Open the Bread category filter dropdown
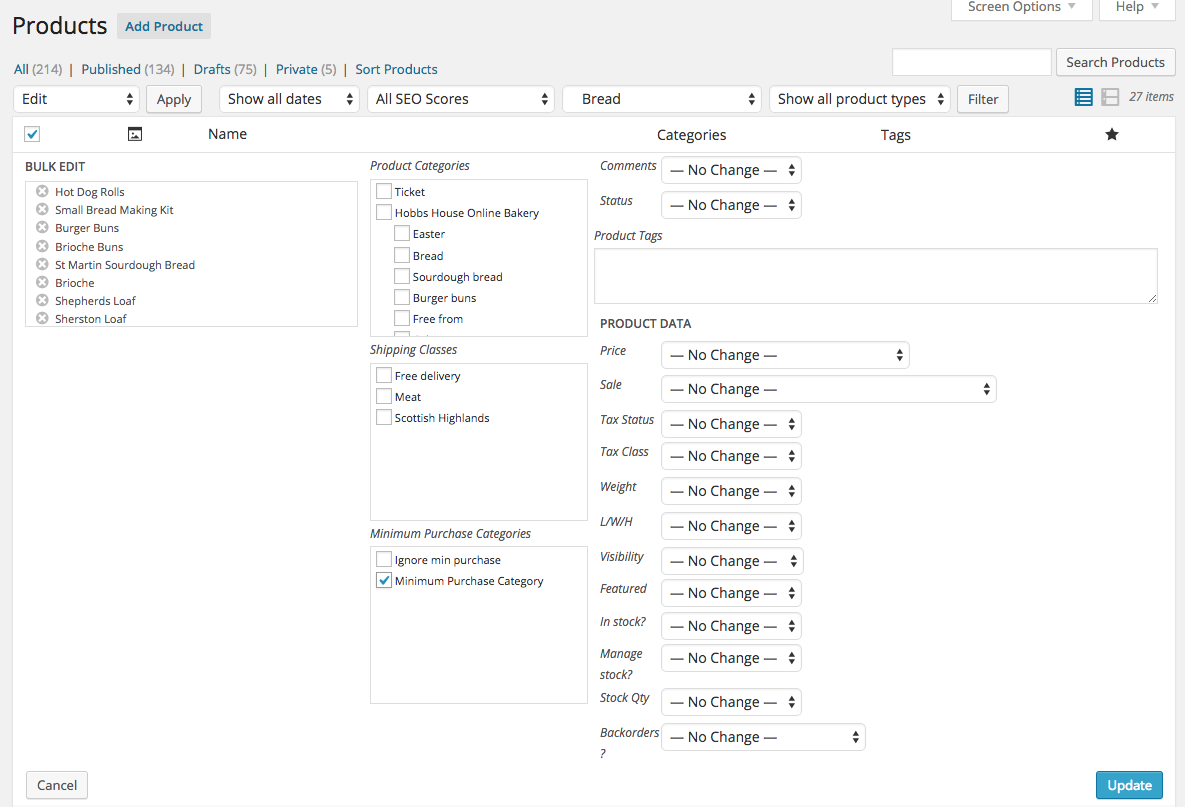This screenshot has height=807, width=1185. tap(662, 99)
